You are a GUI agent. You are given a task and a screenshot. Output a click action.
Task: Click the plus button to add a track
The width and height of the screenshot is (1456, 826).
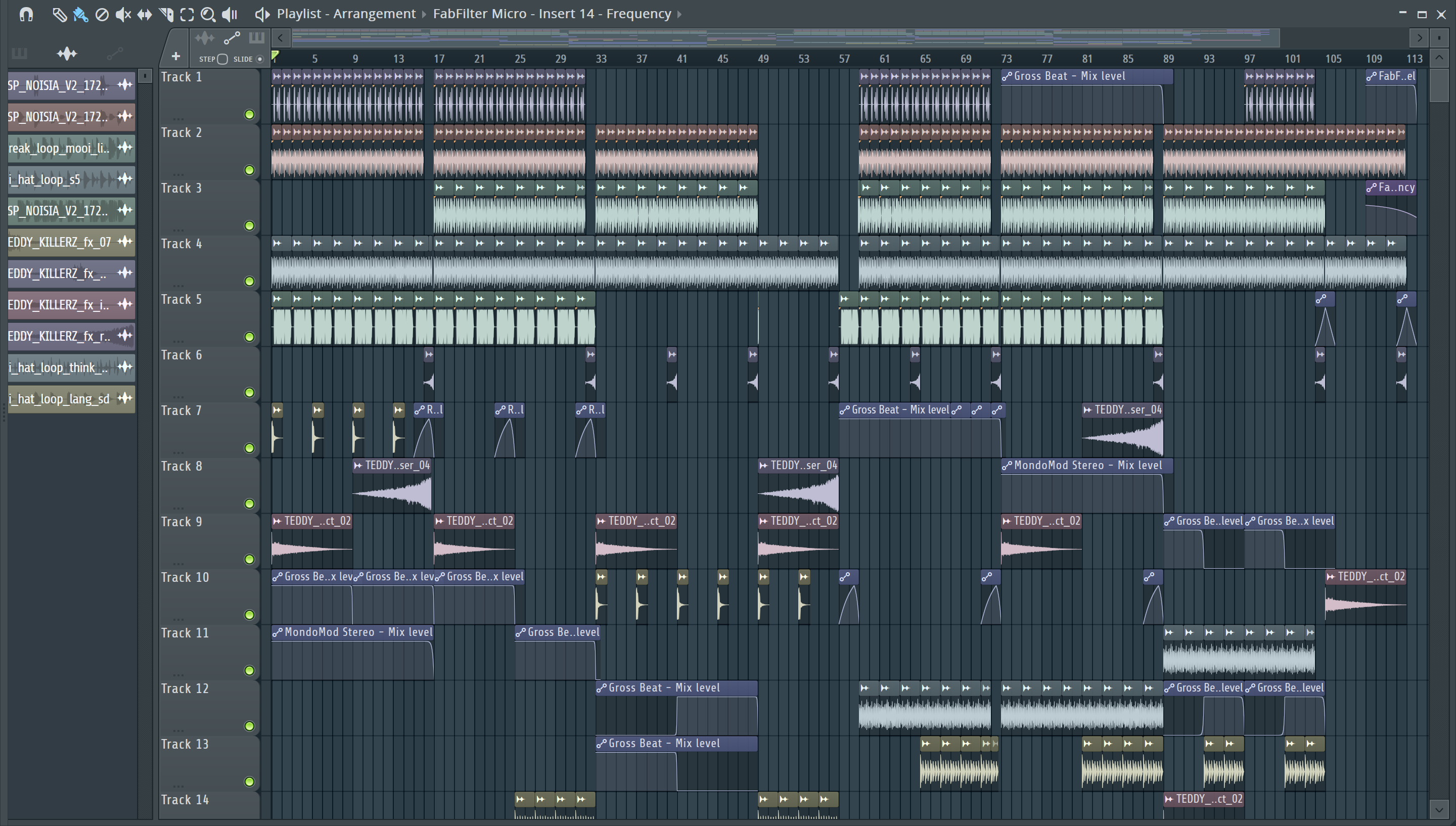pyautogui.click(x=176, y=56)
